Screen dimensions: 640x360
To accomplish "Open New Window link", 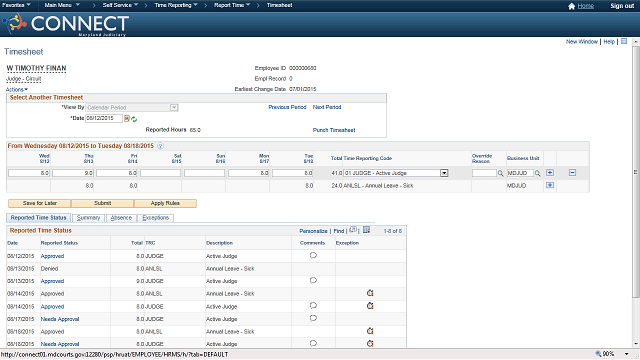I will tap(582, 42).
